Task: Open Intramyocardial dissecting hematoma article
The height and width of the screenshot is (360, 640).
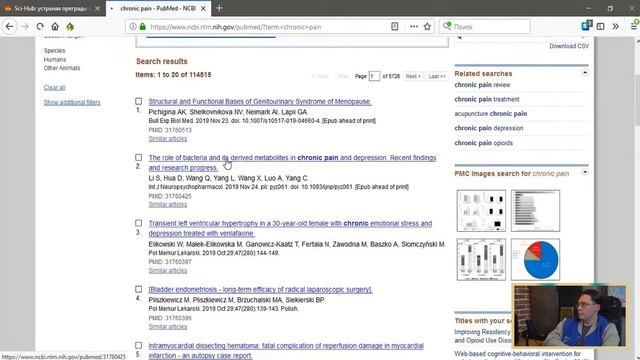Action: pos(286,351)
